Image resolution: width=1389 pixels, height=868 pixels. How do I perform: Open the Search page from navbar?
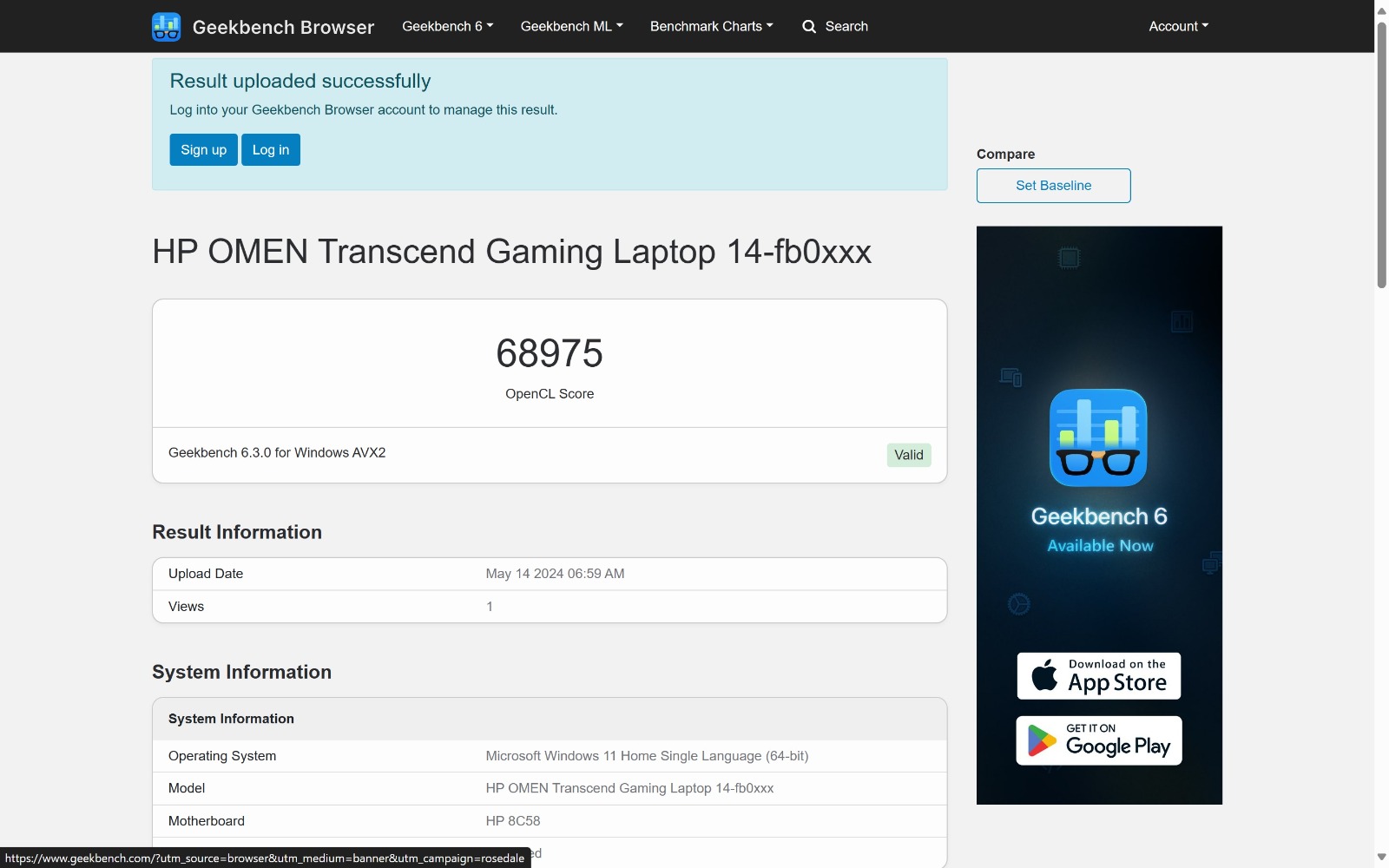pyautogui.click(x=846, y=26)
